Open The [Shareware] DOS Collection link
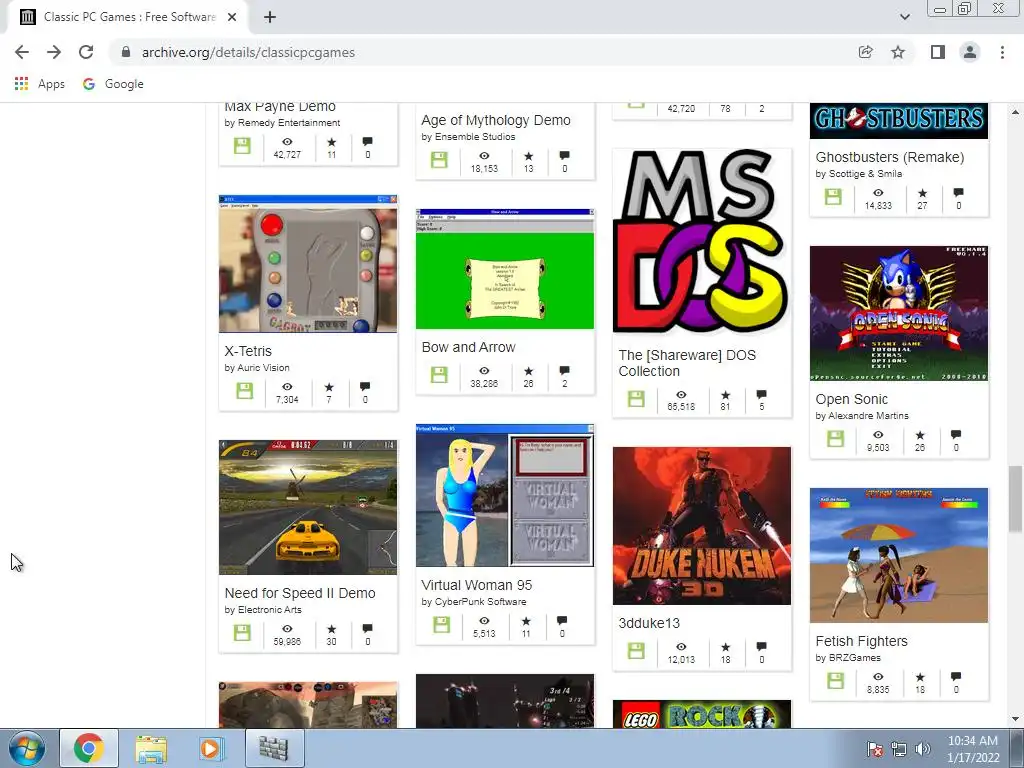The image size is (1024, 768). (687, 363)
